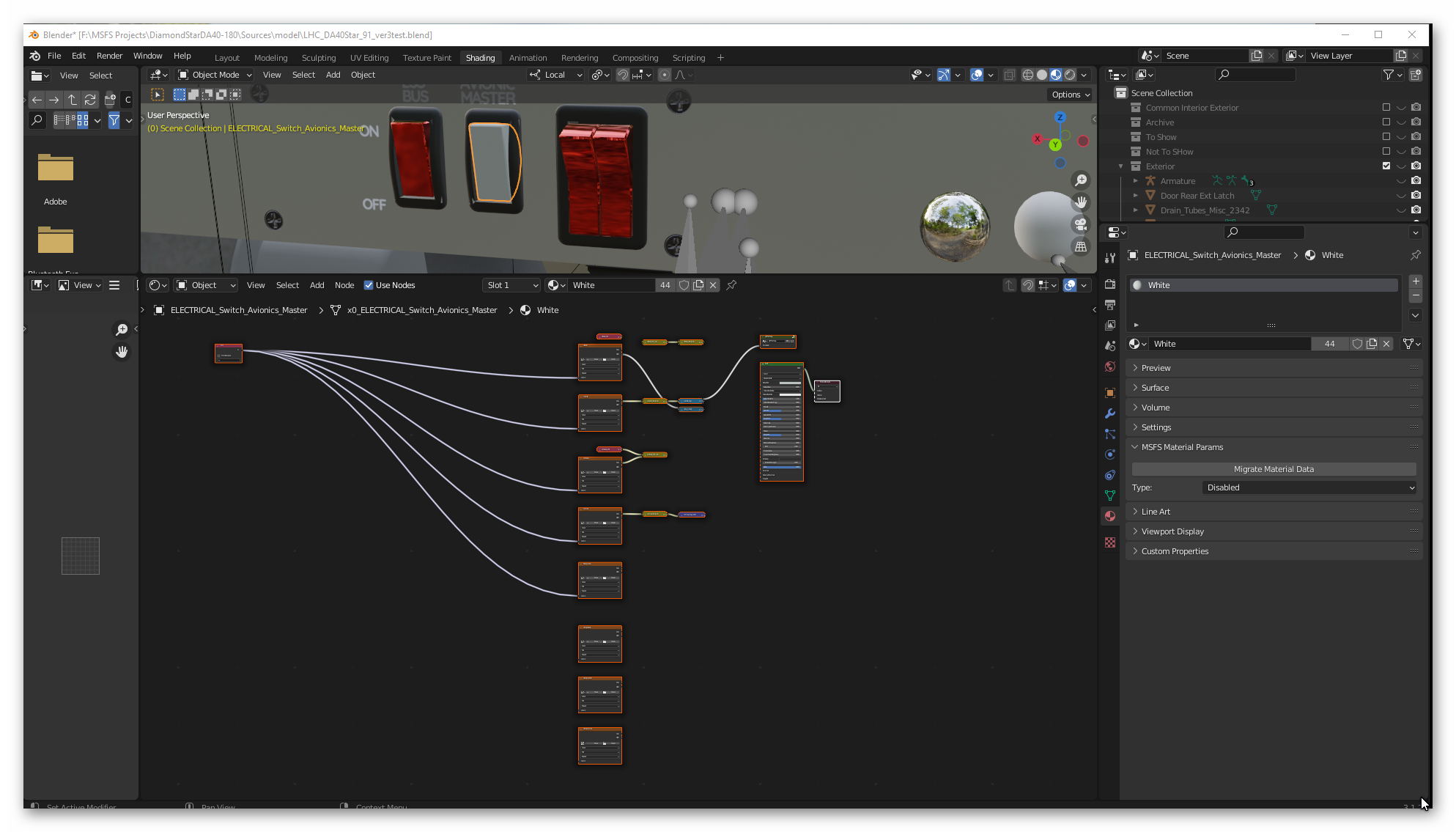Pin the node editor with pin icon
Image resolution: width=1456 pixels, height=832 pixels.
point(731,285)
